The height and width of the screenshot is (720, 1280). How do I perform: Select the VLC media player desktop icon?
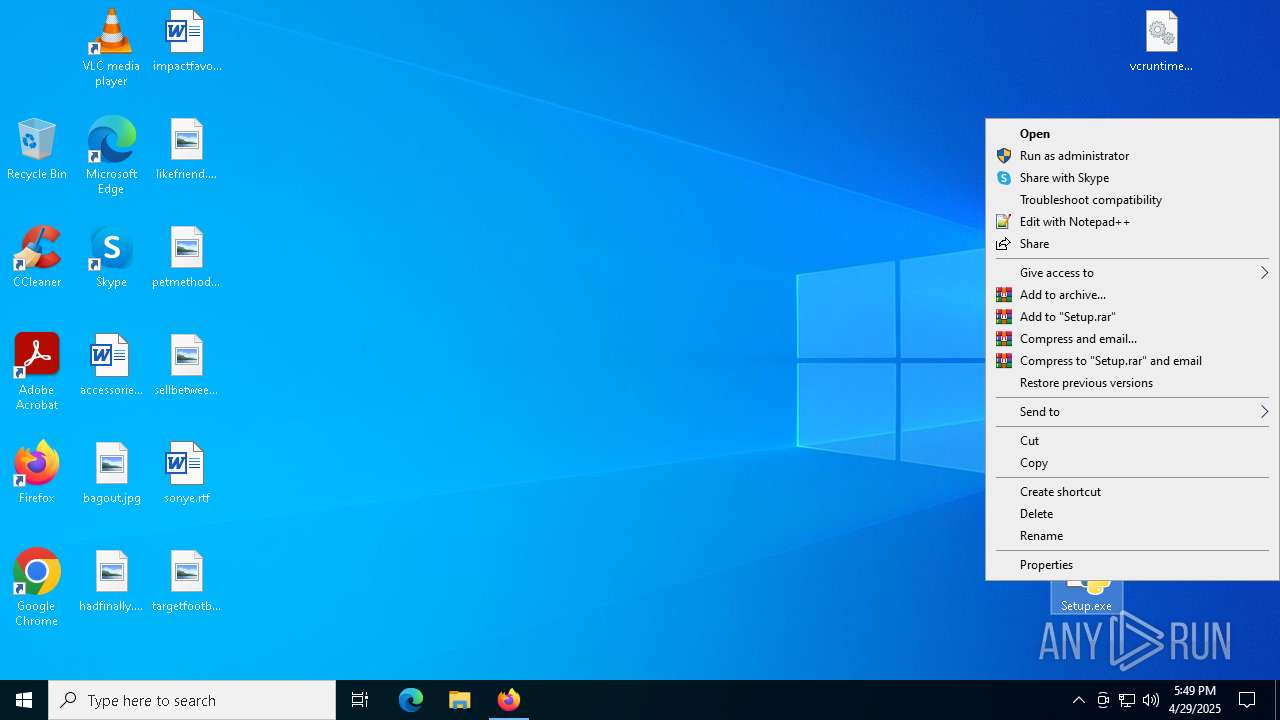click(111, 47)
